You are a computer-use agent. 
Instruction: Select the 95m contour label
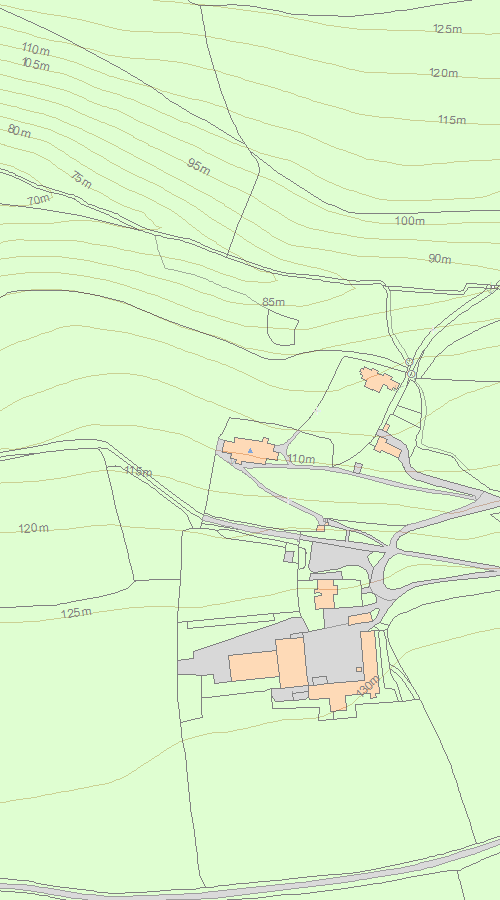(x=199, y=166)
